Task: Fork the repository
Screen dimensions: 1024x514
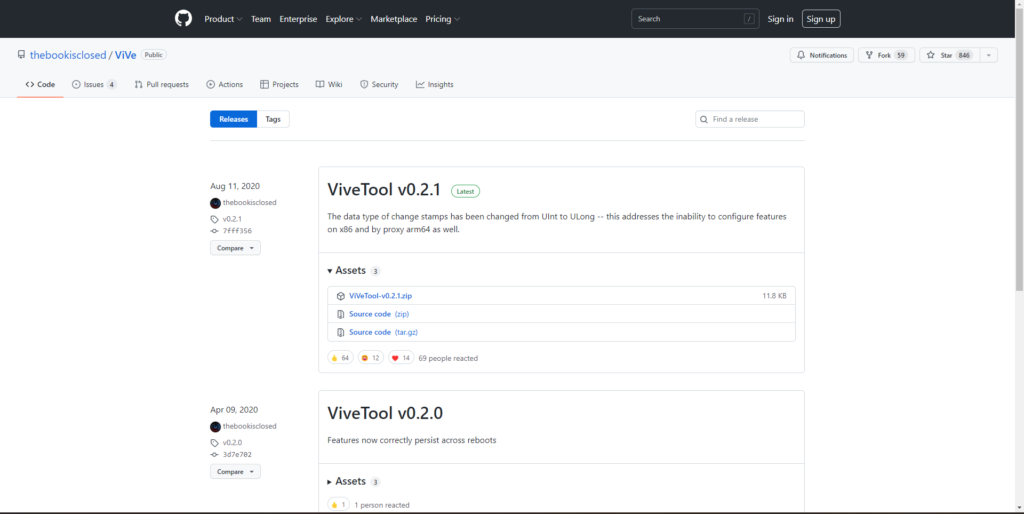Action: pyautogui.click(x=886, y=56)
